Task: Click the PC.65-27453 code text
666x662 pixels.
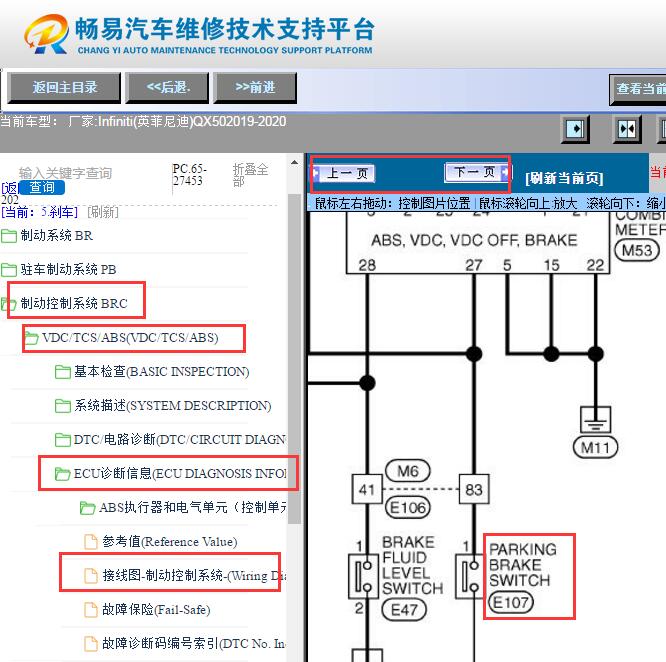Action: 190,175
